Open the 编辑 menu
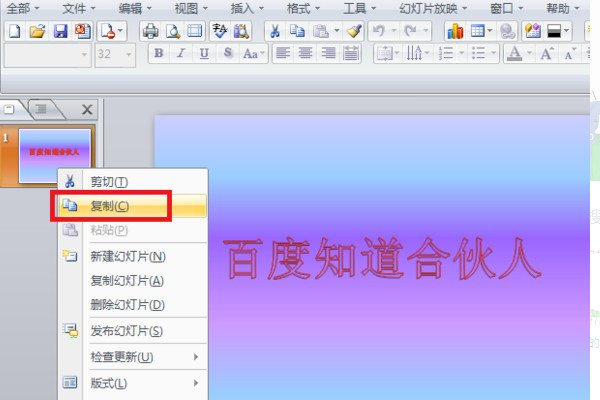The image size is (600, 400). [135, 8]
